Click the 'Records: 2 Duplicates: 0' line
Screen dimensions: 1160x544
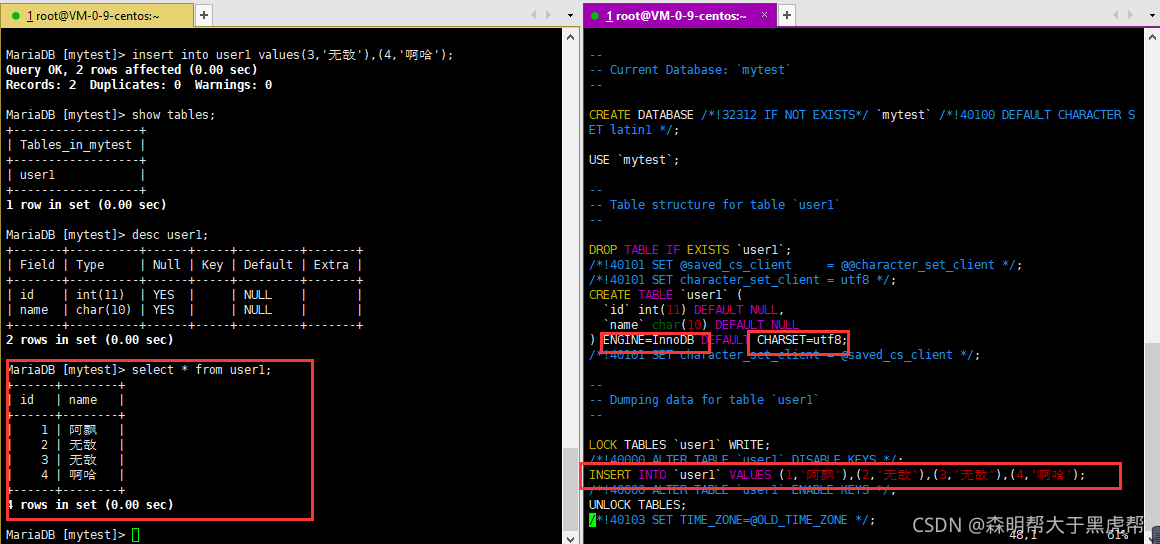(x=139, y=85)
